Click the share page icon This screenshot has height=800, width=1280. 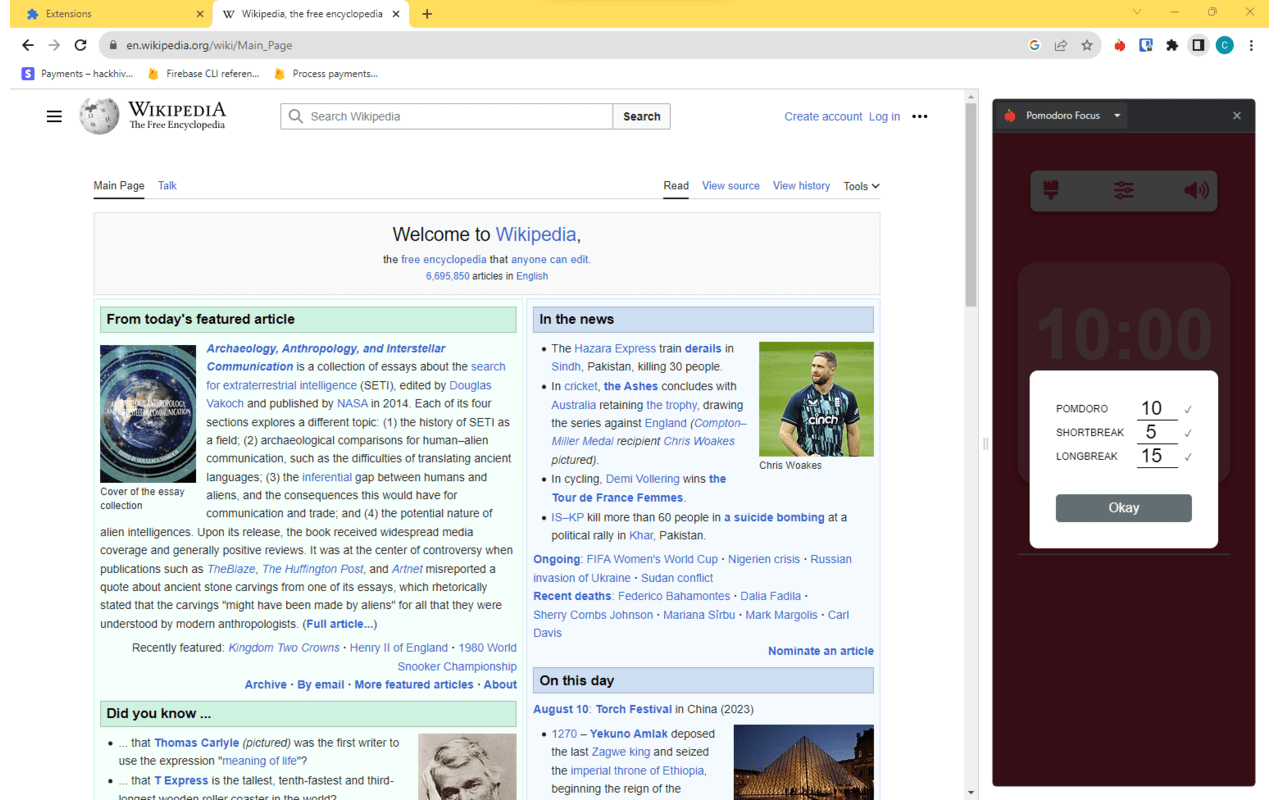coord(1060,45)
